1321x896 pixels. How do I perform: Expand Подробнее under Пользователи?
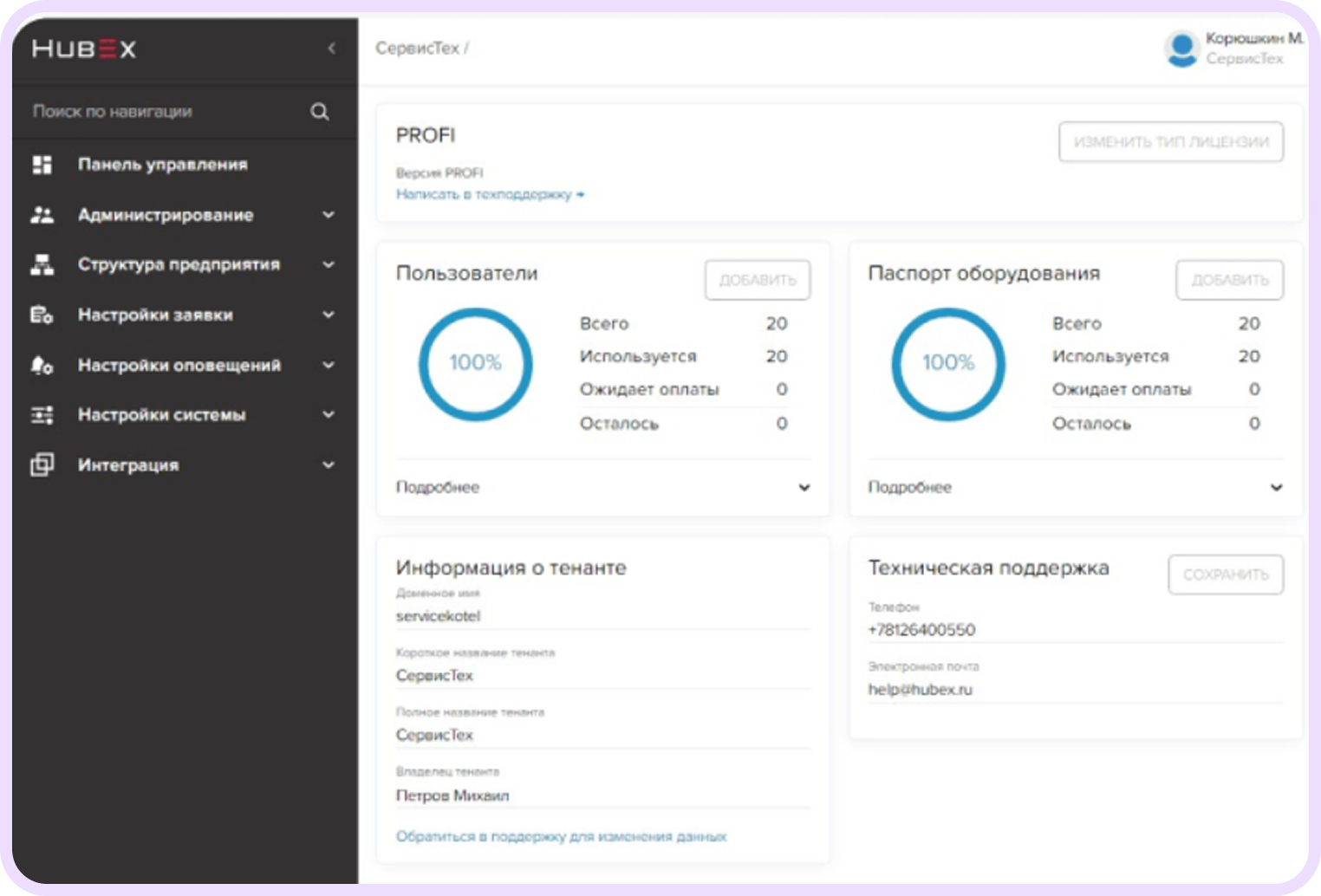click(804, 488)
